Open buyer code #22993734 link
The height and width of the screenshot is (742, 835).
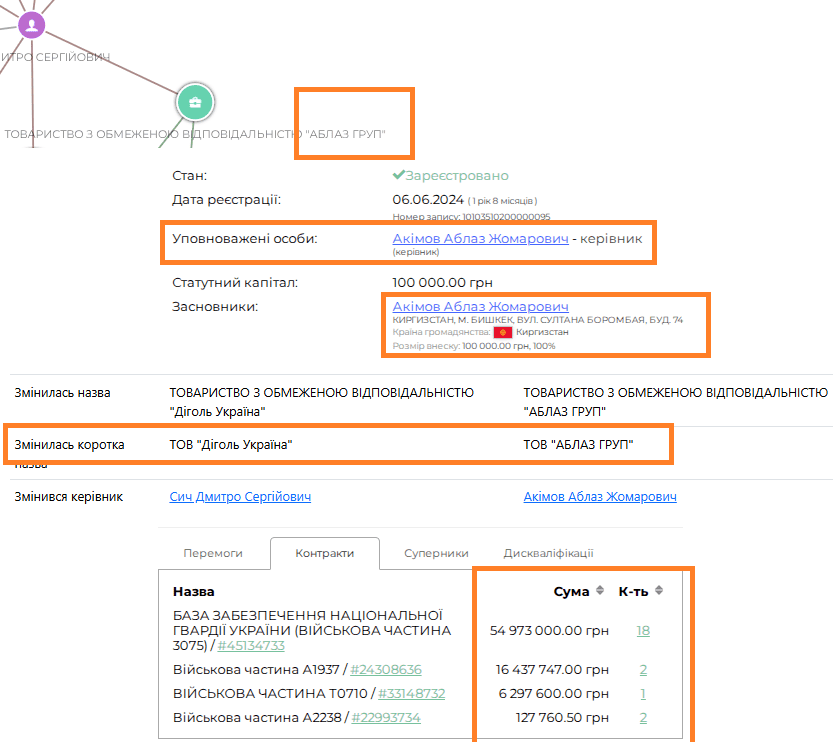pyautogui.click(x=385, y=718)
